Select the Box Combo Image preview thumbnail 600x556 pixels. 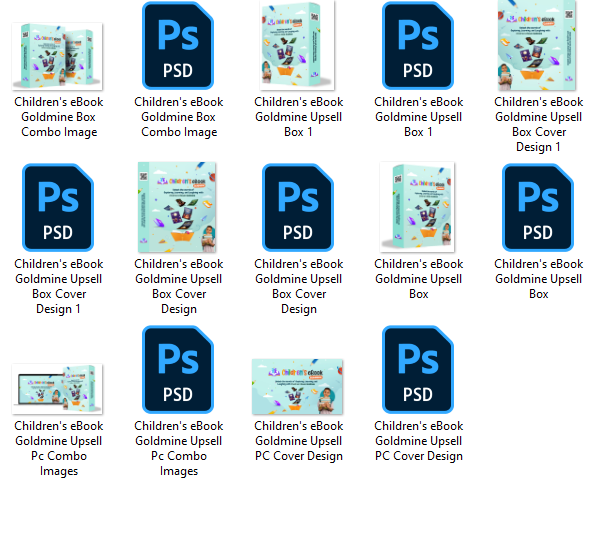(57, 56)
